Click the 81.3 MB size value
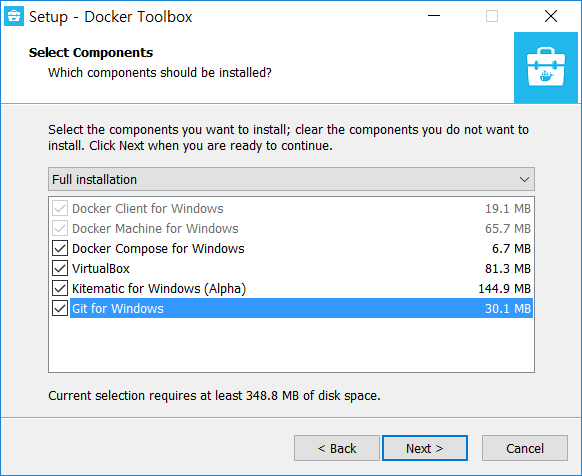This screenshot has height=476, width=582. coord(508,268)
